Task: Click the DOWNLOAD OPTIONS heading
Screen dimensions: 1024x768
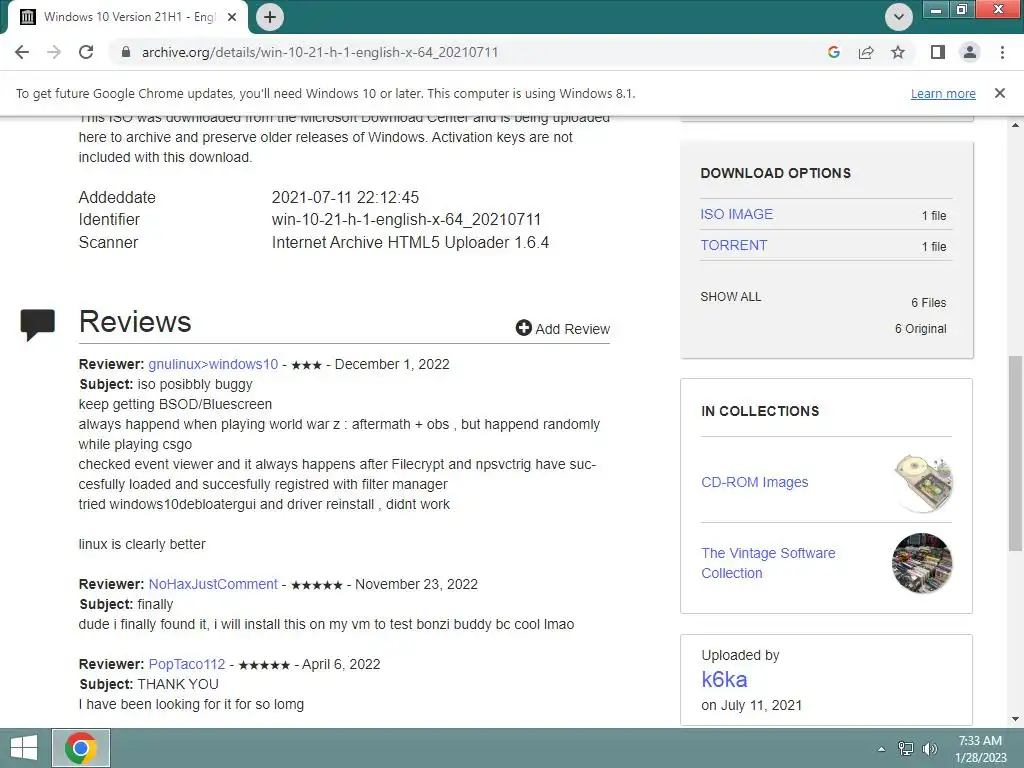Action: pyautogui.click(x=776, y=173)
